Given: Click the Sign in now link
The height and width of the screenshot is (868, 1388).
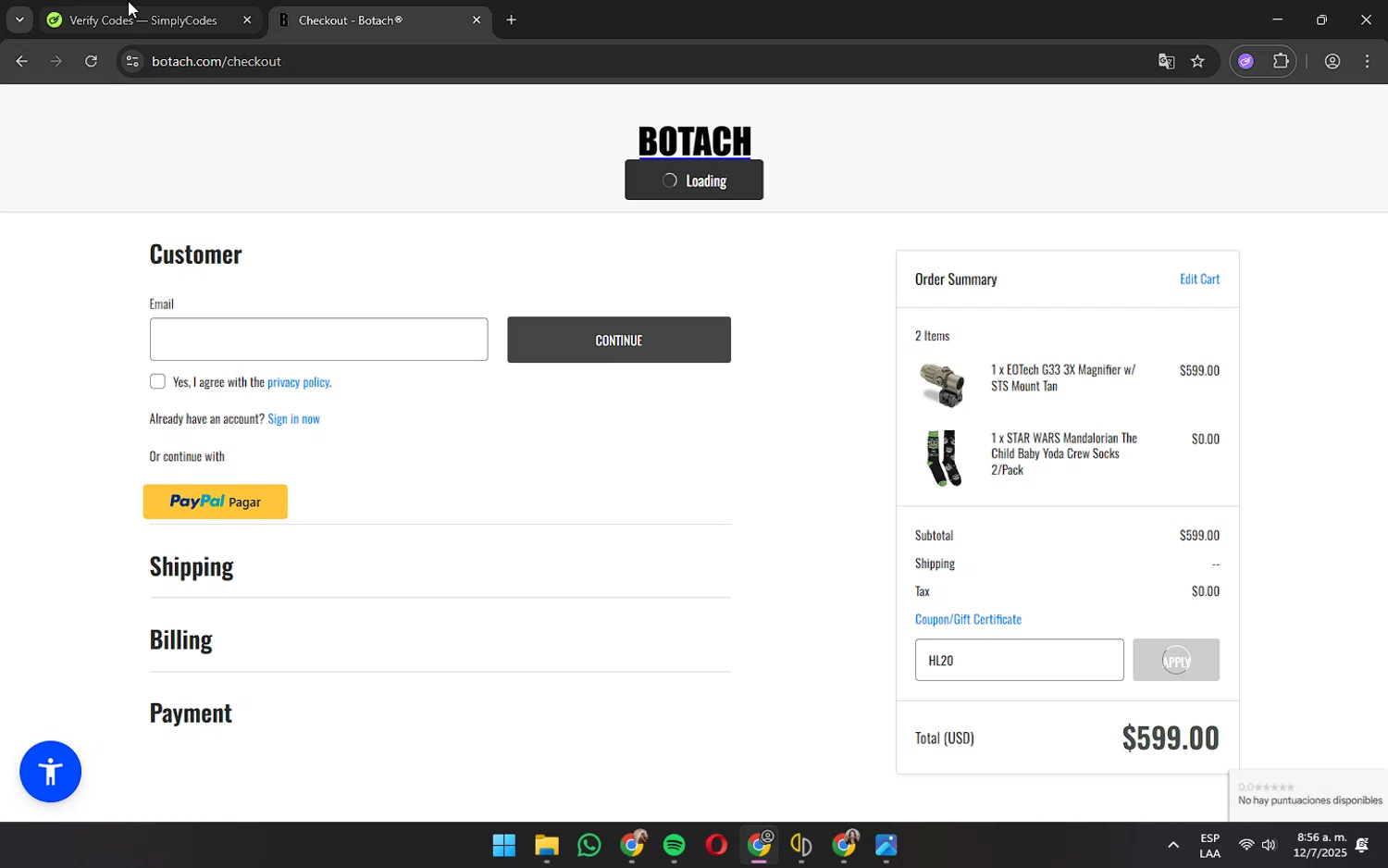Looking at the screenshot, I should 293,419.
